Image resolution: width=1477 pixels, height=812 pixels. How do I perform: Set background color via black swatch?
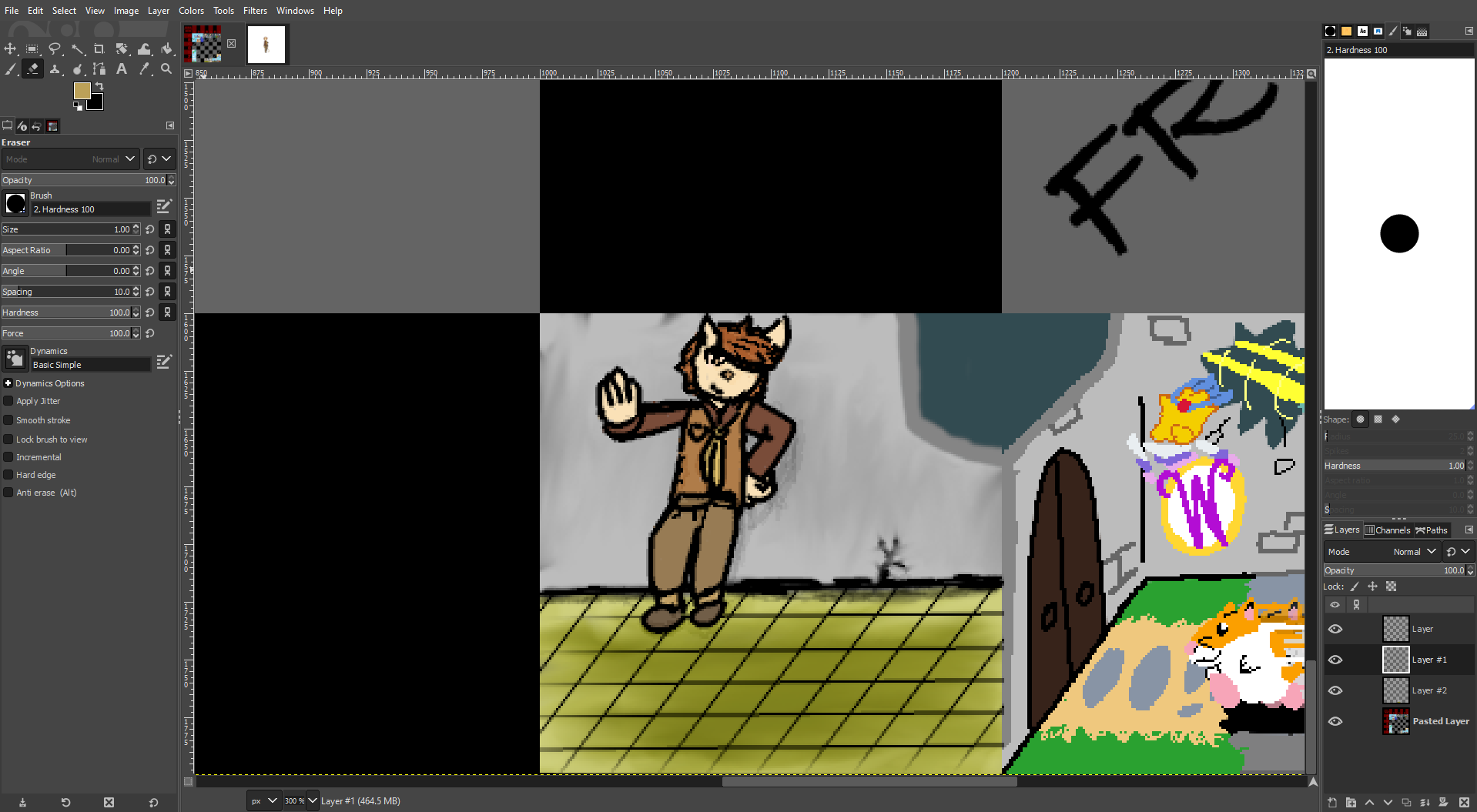96,102
